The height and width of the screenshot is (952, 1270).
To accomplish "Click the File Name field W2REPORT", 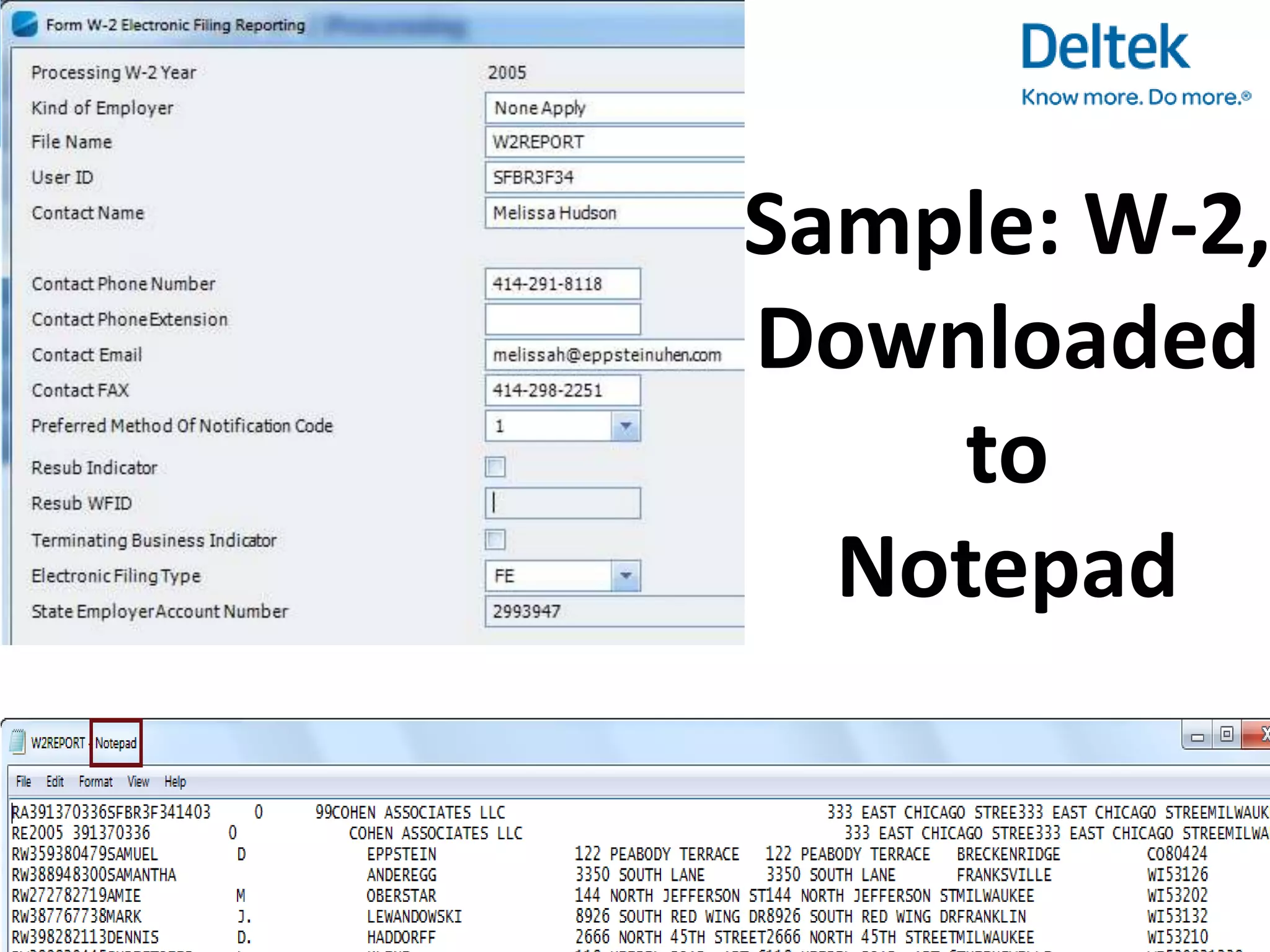I will click(615, 142).
